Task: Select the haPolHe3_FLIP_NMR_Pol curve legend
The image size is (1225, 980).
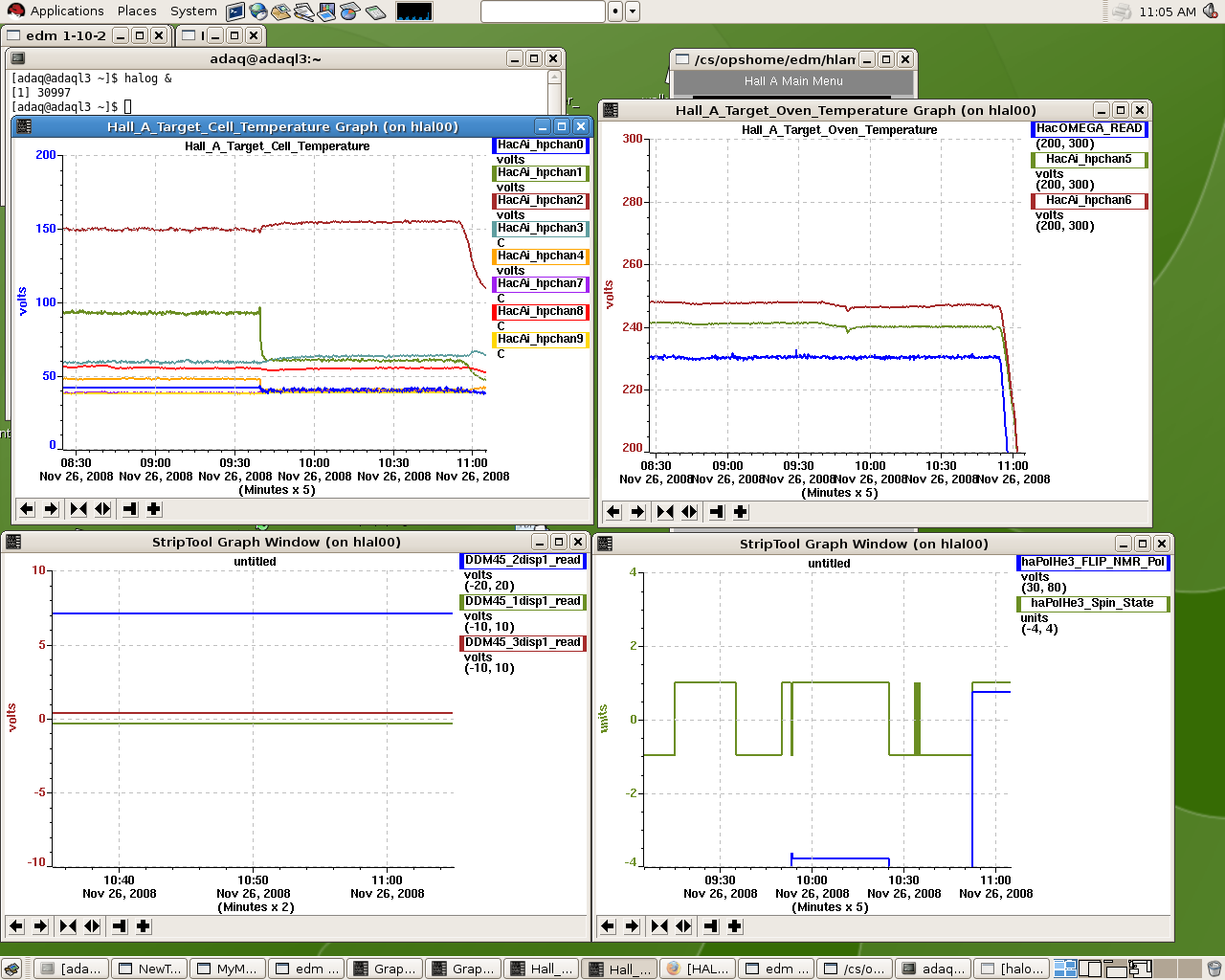Action: (1093, 563)
